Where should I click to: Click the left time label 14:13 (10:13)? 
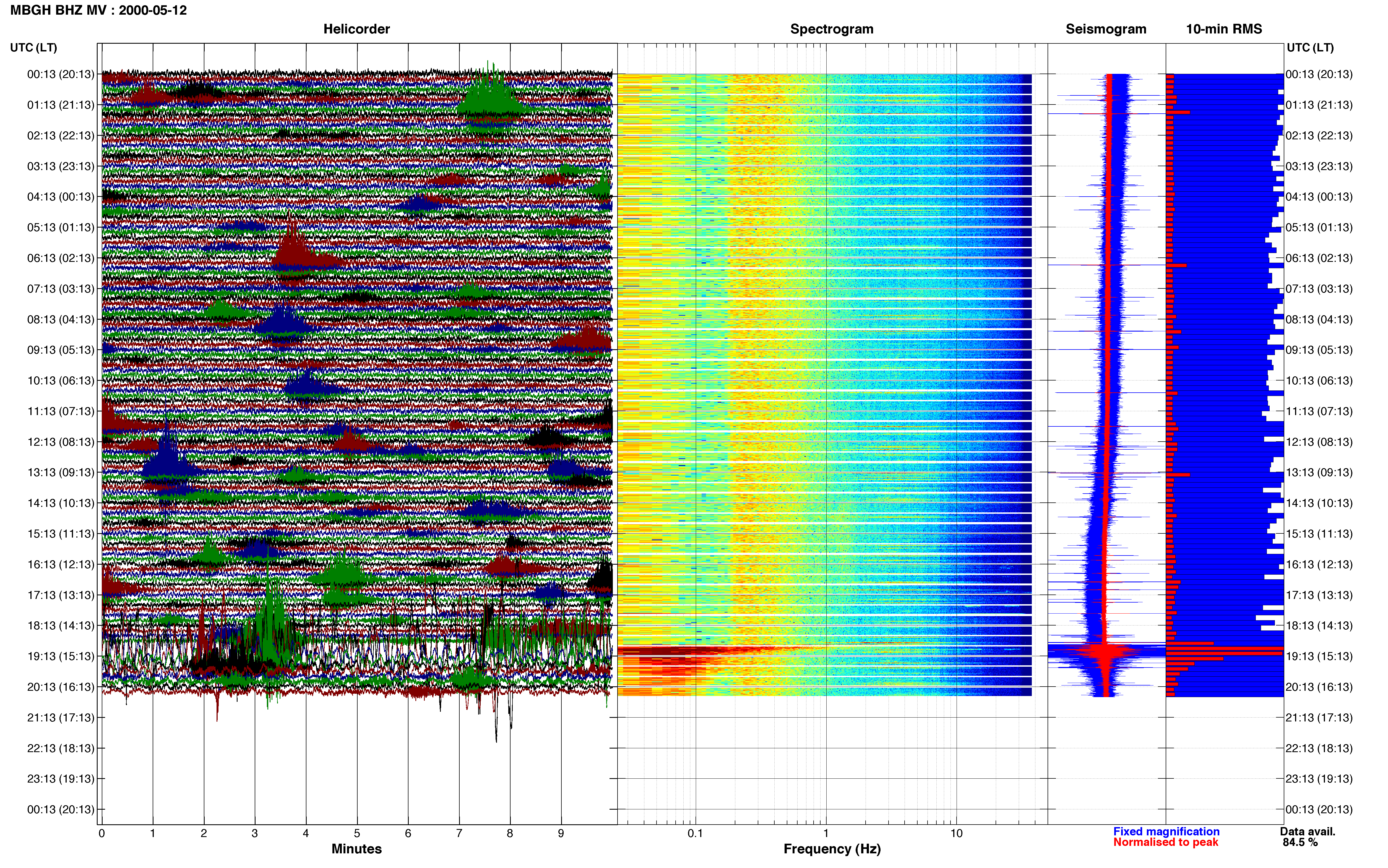(60, 503)
